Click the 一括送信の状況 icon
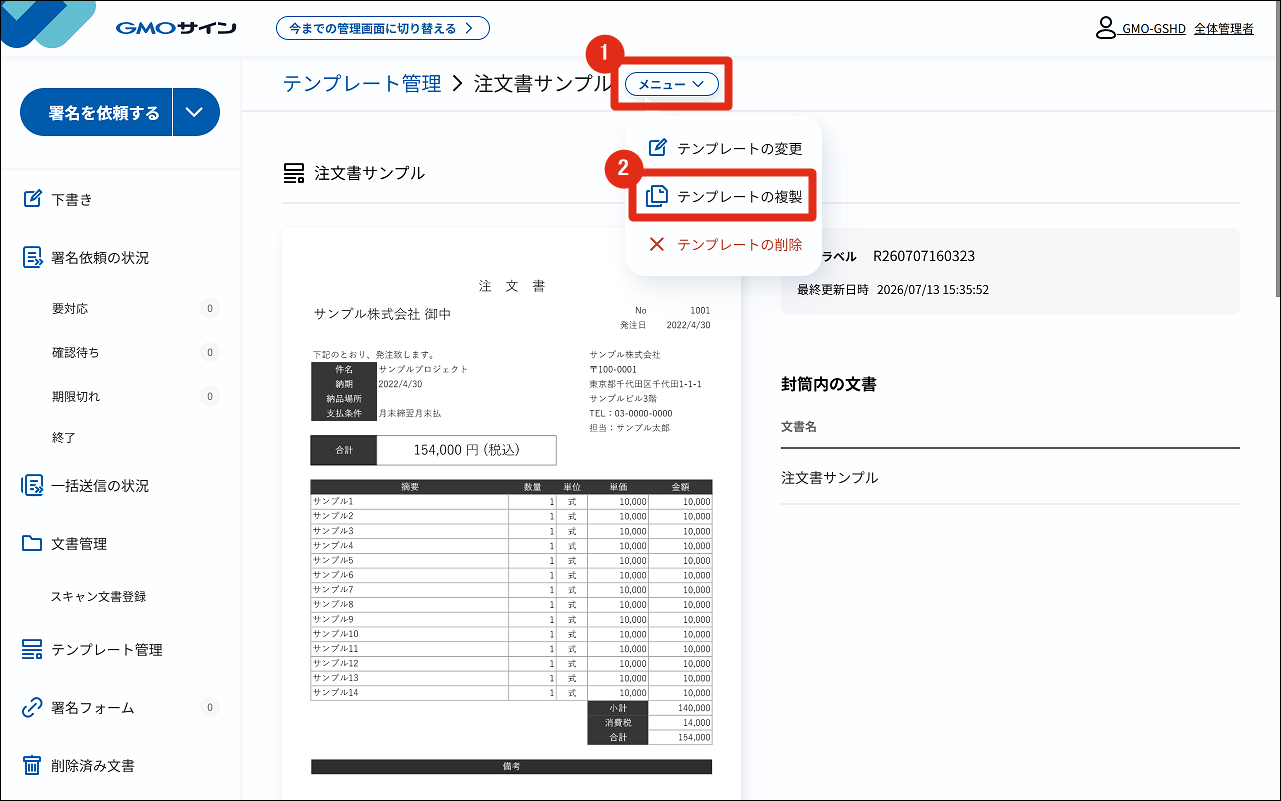Screen dimensions: 1281x801 click(33, 486)
